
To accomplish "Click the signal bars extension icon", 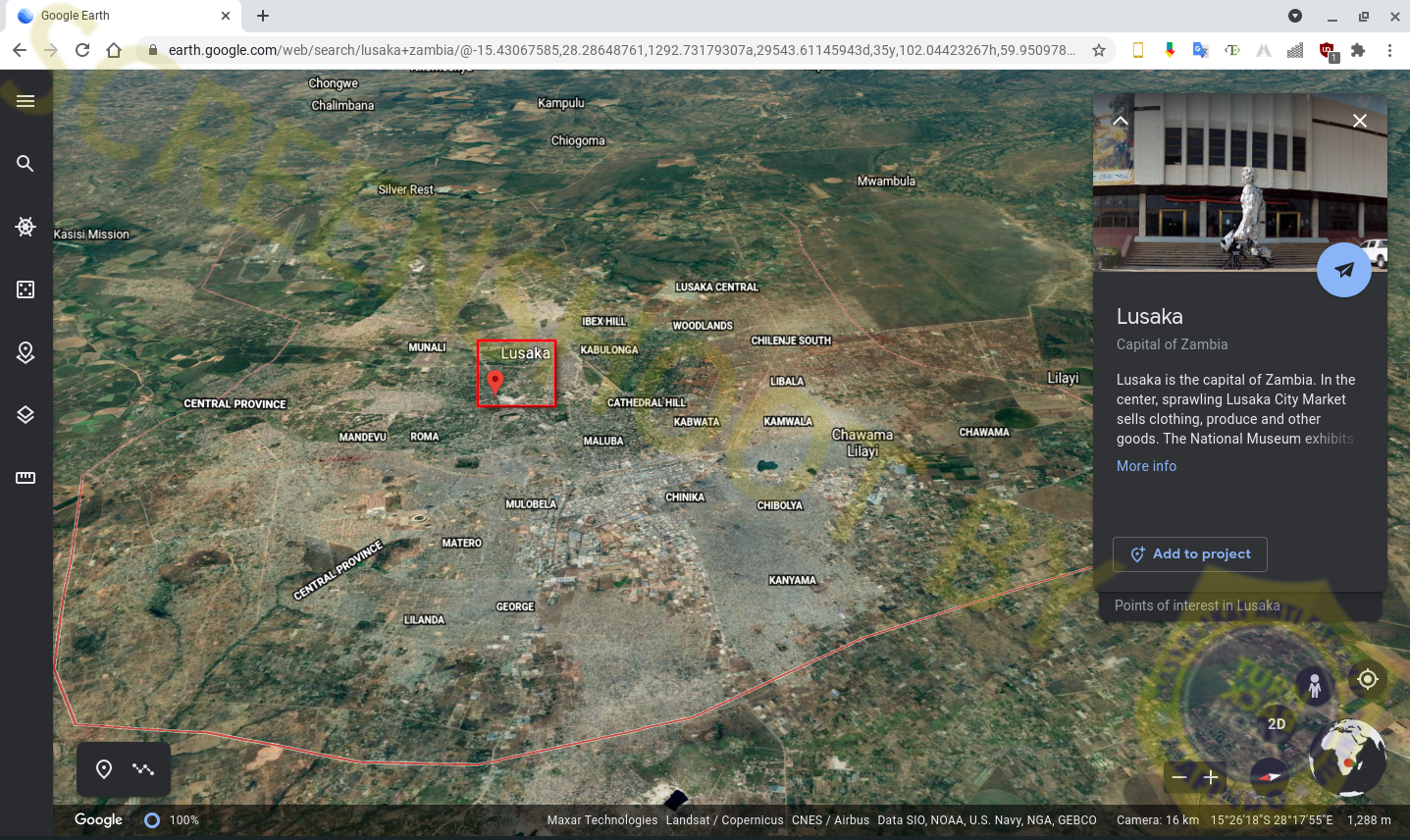I will point(1295,50).
